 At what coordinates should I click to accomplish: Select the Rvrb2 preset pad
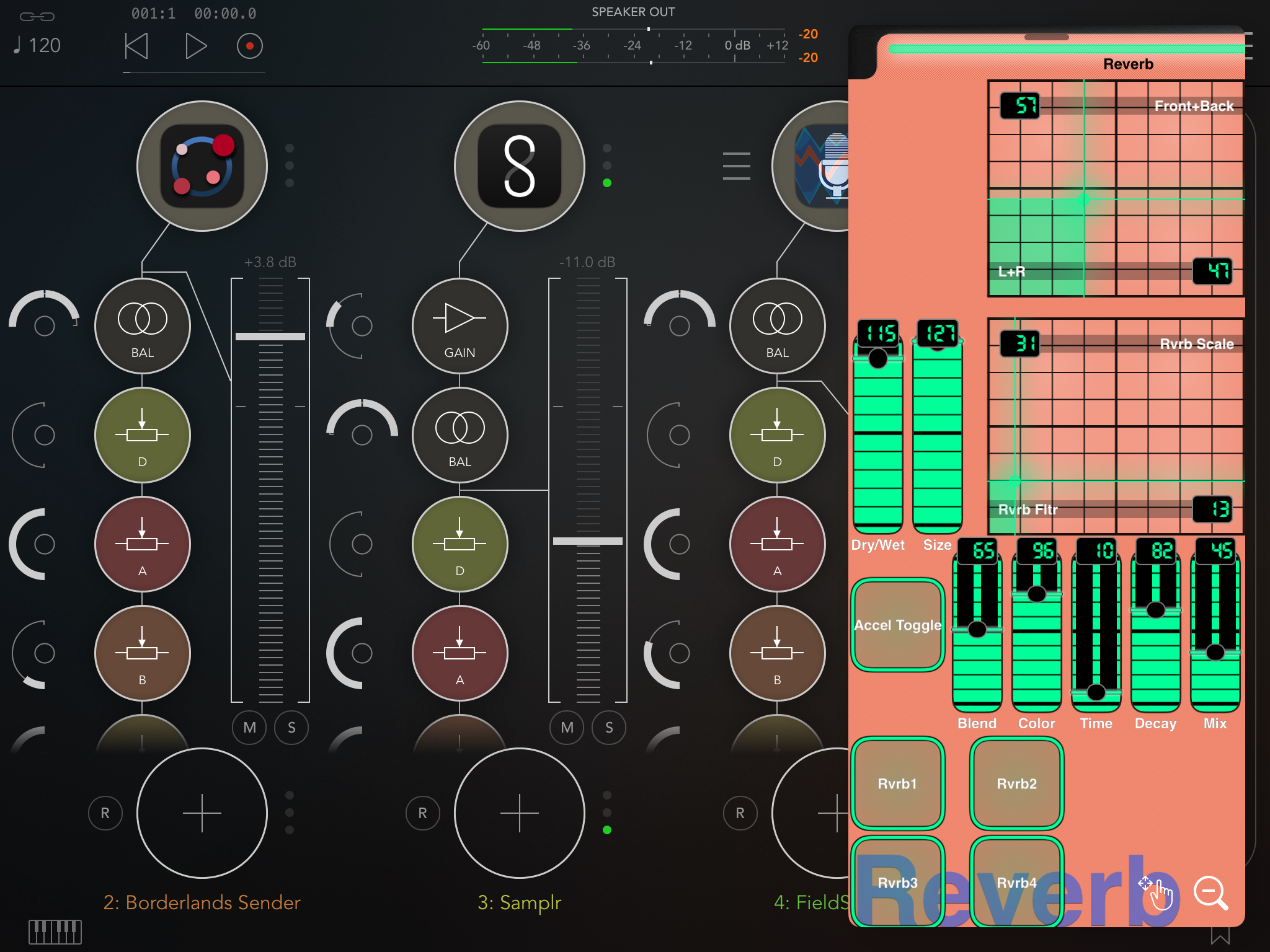coord(1016,783)
